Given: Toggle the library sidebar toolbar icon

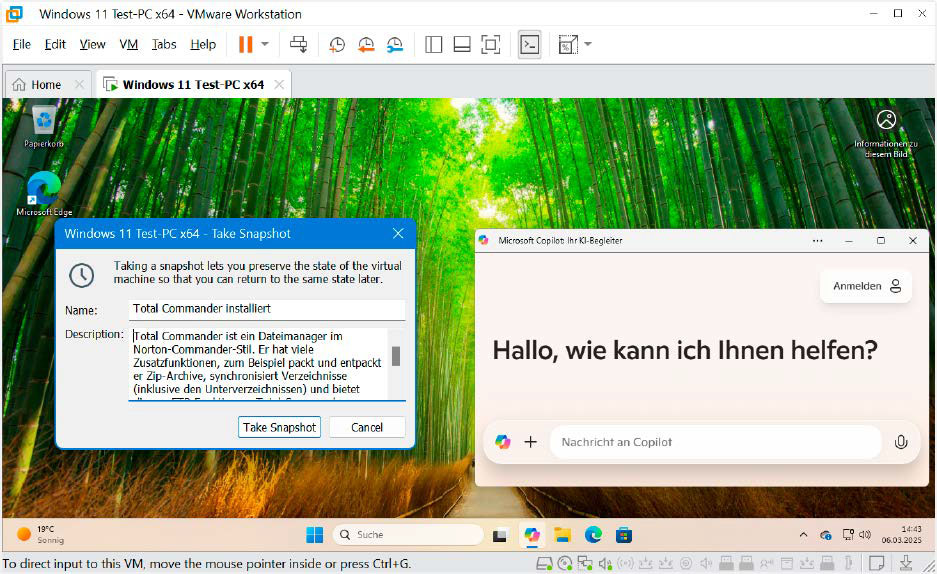Looking at the screenshot, I should 433,44.
